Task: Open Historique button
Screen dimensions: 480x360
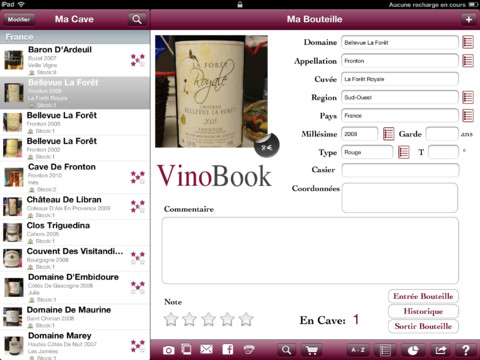Action: tap(423, 311)
